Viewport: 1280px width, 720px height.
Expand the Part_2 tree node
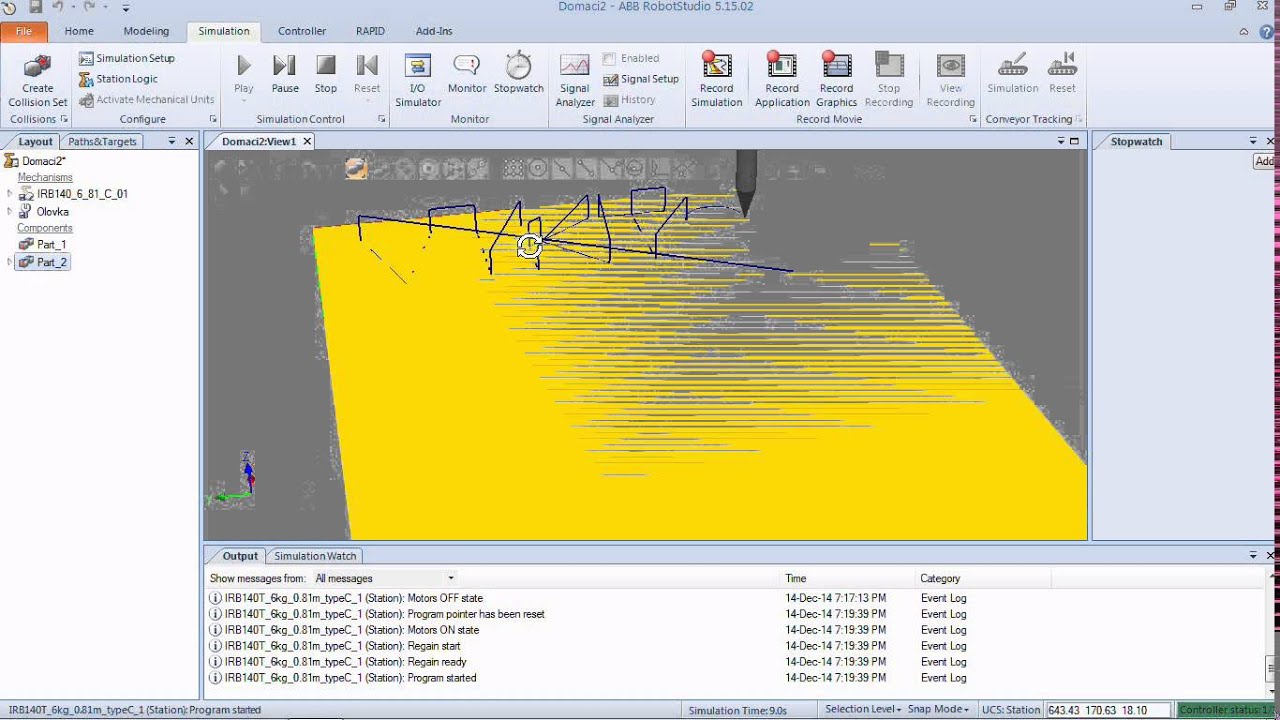click(10, 262)
